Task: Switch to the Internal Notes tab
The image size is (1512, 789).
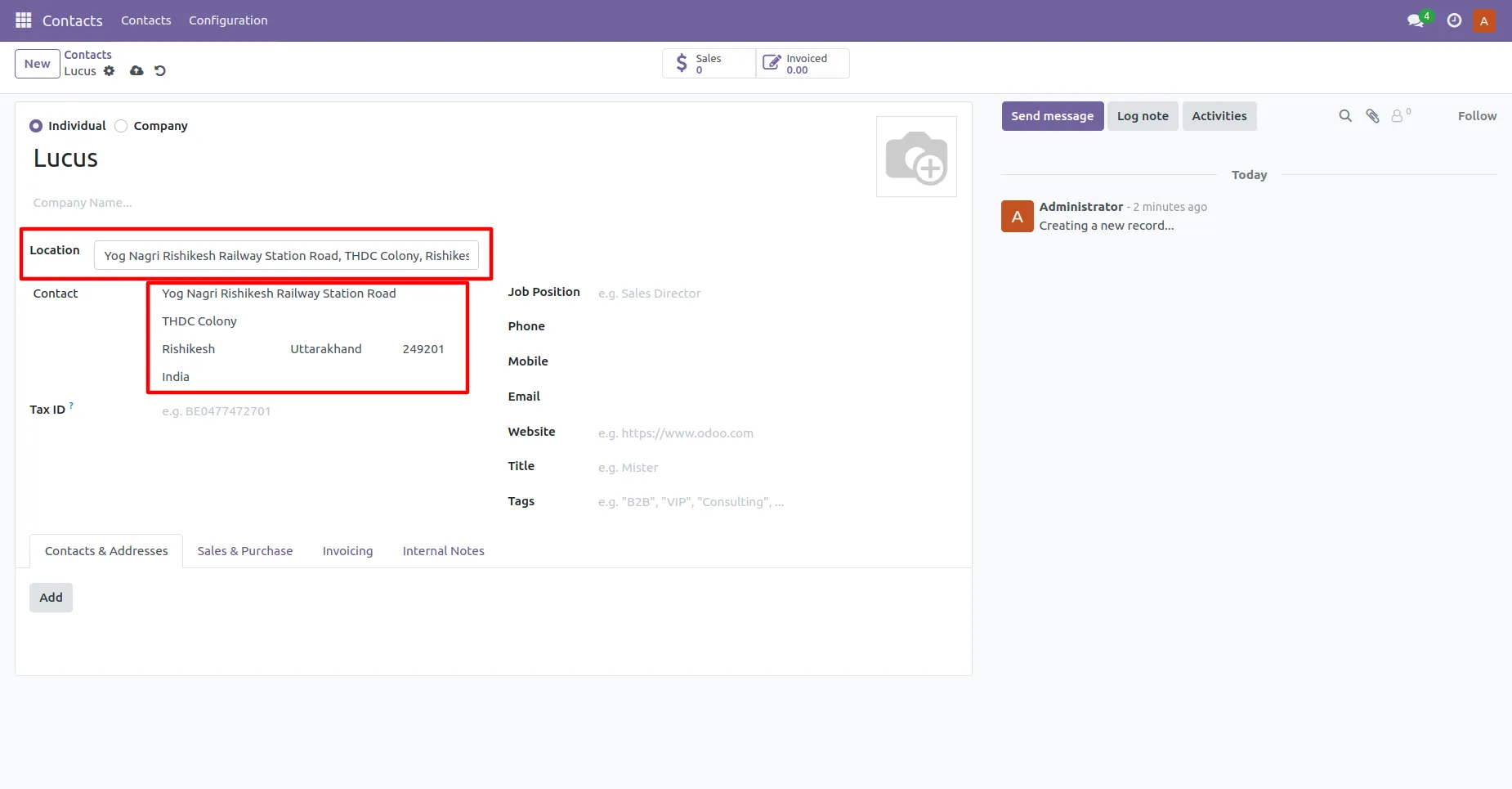Action: 444,551
